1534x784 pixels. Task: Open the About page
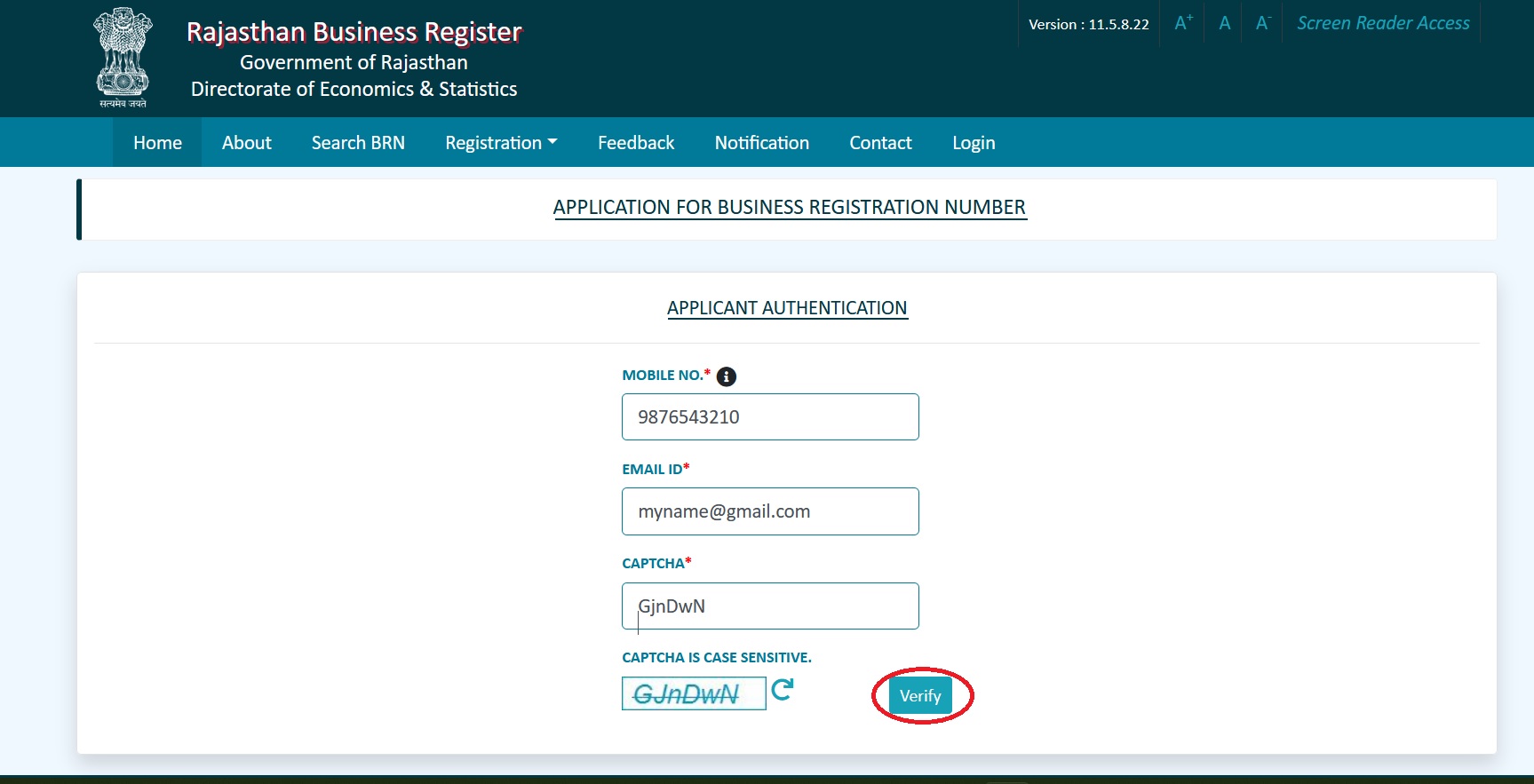tap(246, 143)
